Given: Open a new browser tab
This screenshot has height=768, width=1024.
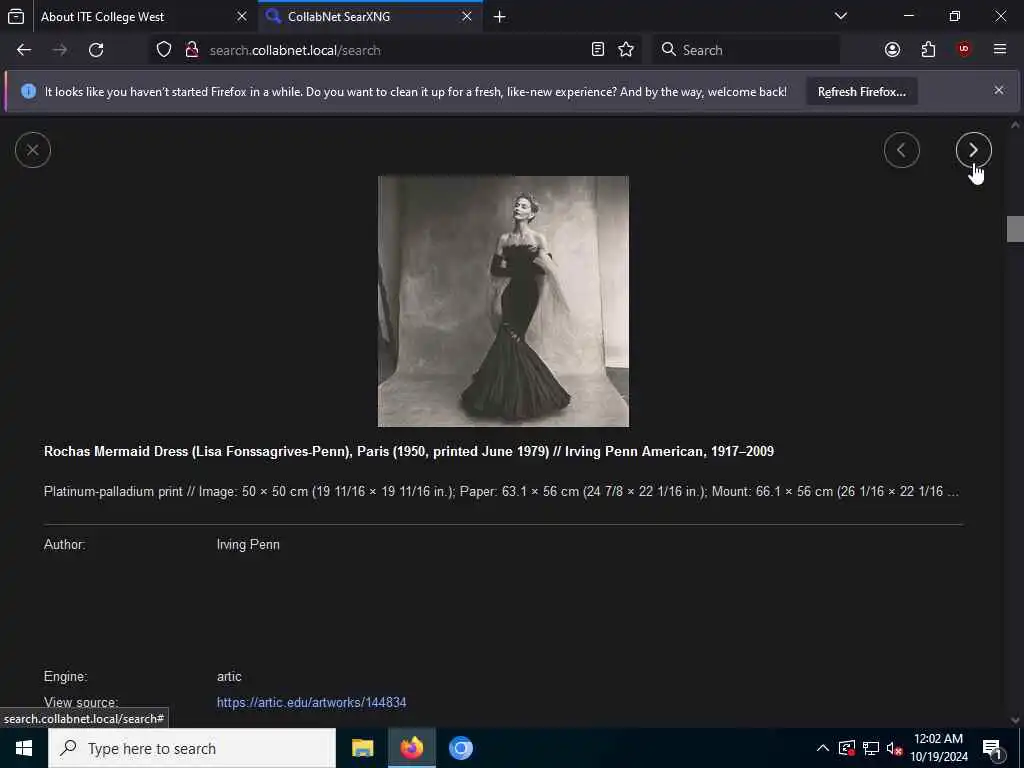Looking at the screenshot, I should click(500, 17).
